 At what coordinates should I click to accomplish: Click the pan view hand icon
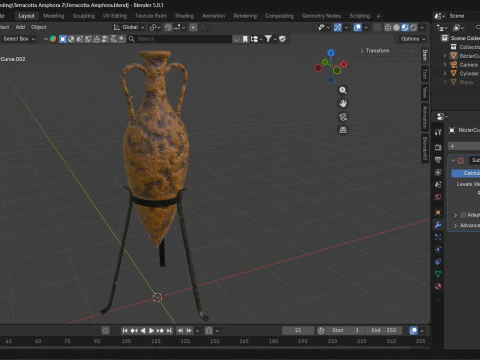tap(343, 103)
